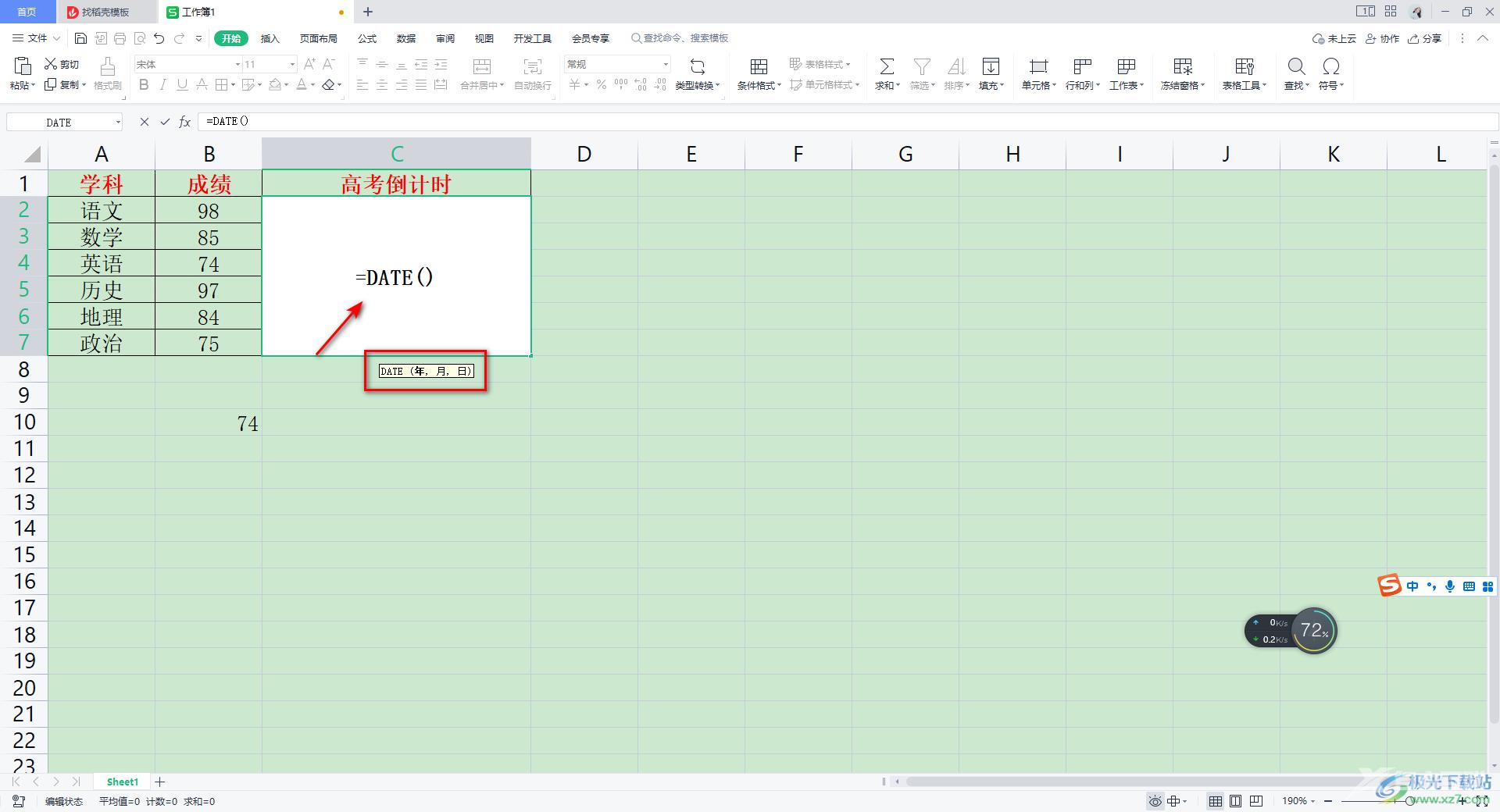The width and height of the screenshot is (1500, 812).
Task: Click the percent style icon
Action: coord(602,84)
